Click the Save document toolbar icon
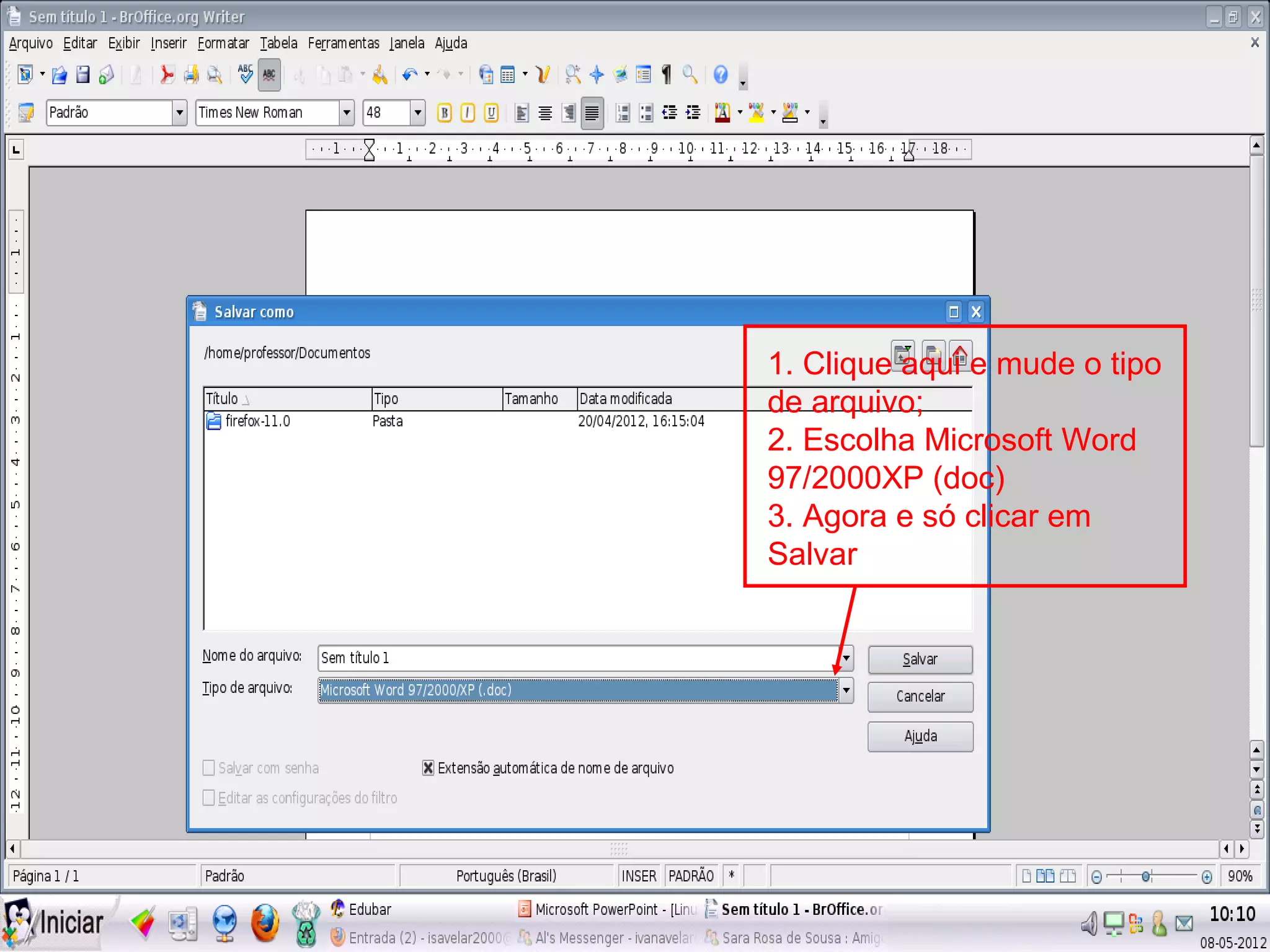This screenshot has height=952, width=1270. (x=82, y=75)
